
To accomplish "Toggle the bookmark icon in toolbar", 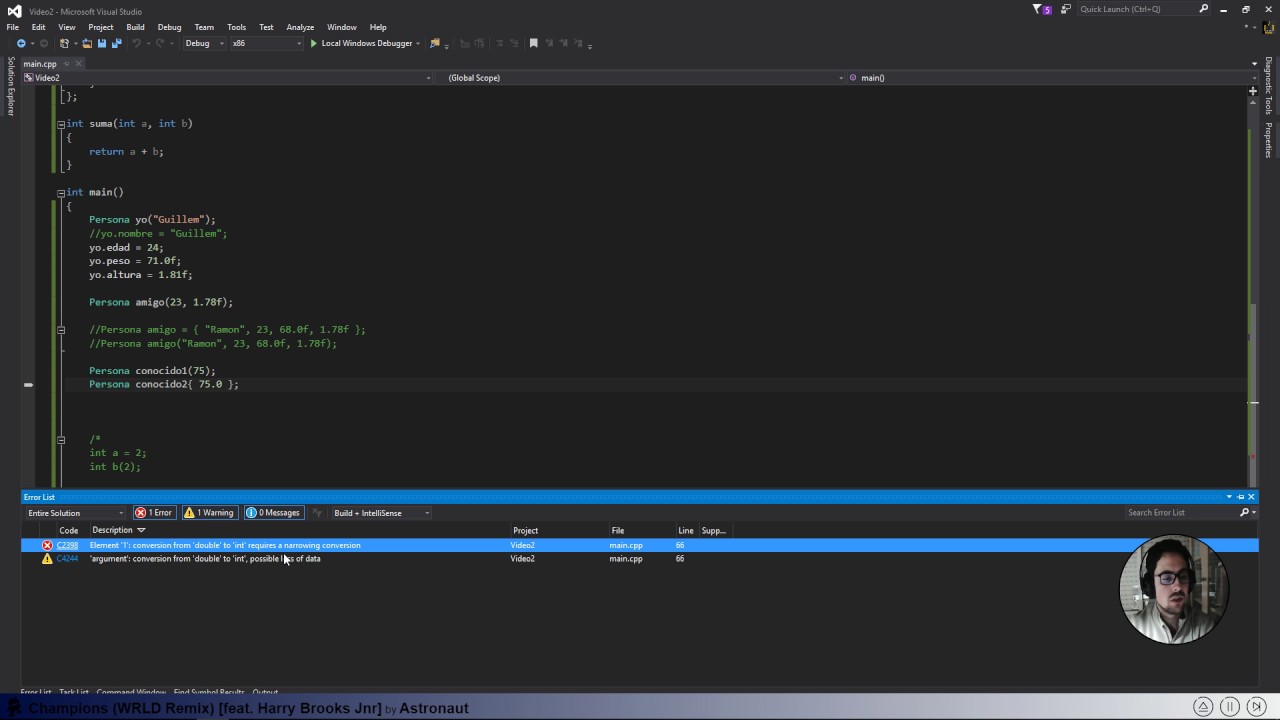I will [534, 43].
